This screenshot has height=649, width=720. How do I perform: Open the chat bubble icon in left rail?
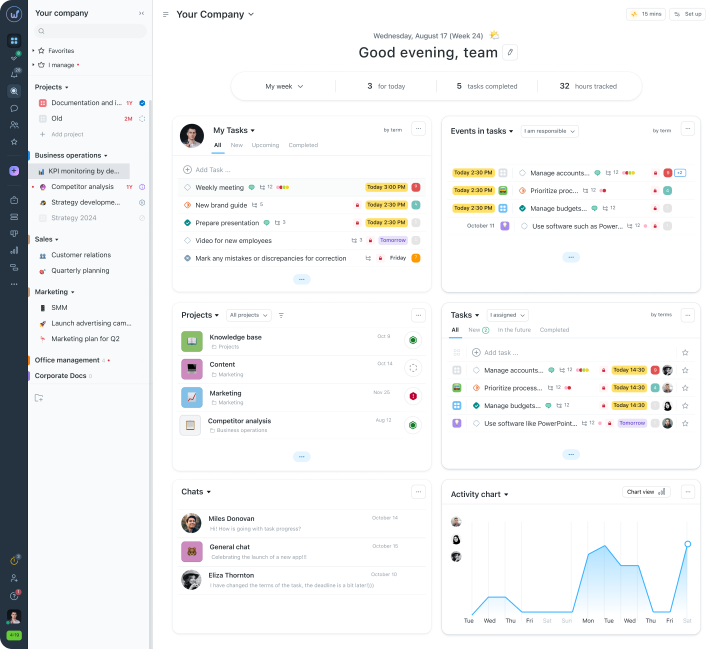[x=14, y=108]
